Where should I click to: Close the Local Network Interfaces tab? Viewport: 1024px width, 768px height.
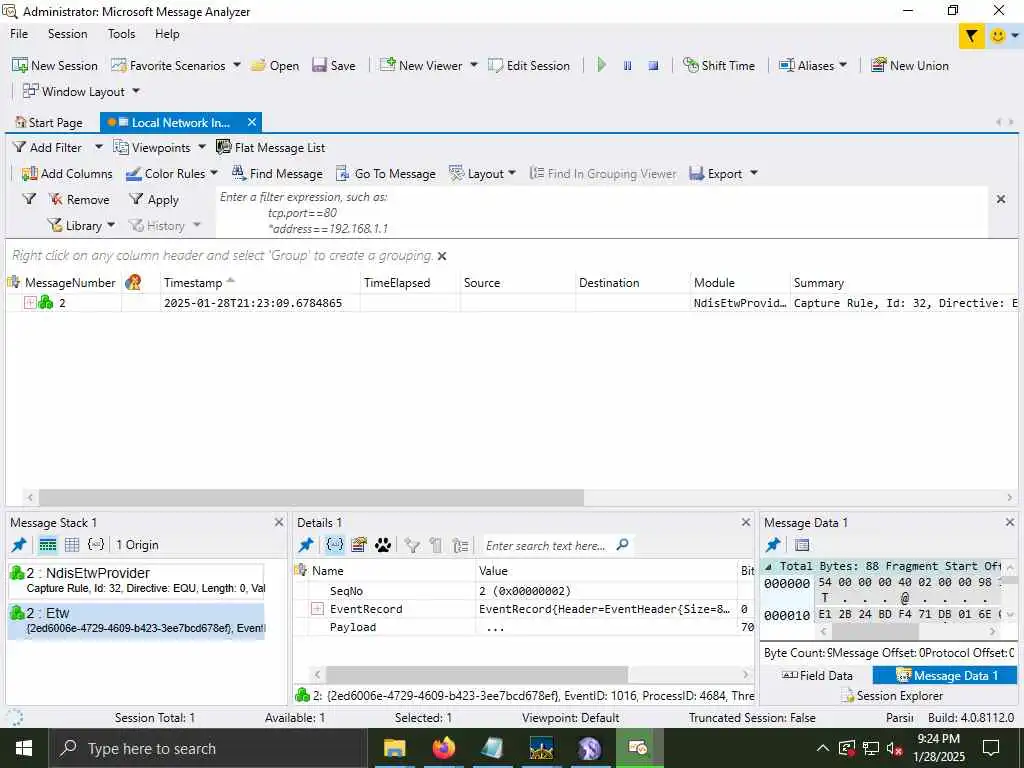tap(251, 122)
